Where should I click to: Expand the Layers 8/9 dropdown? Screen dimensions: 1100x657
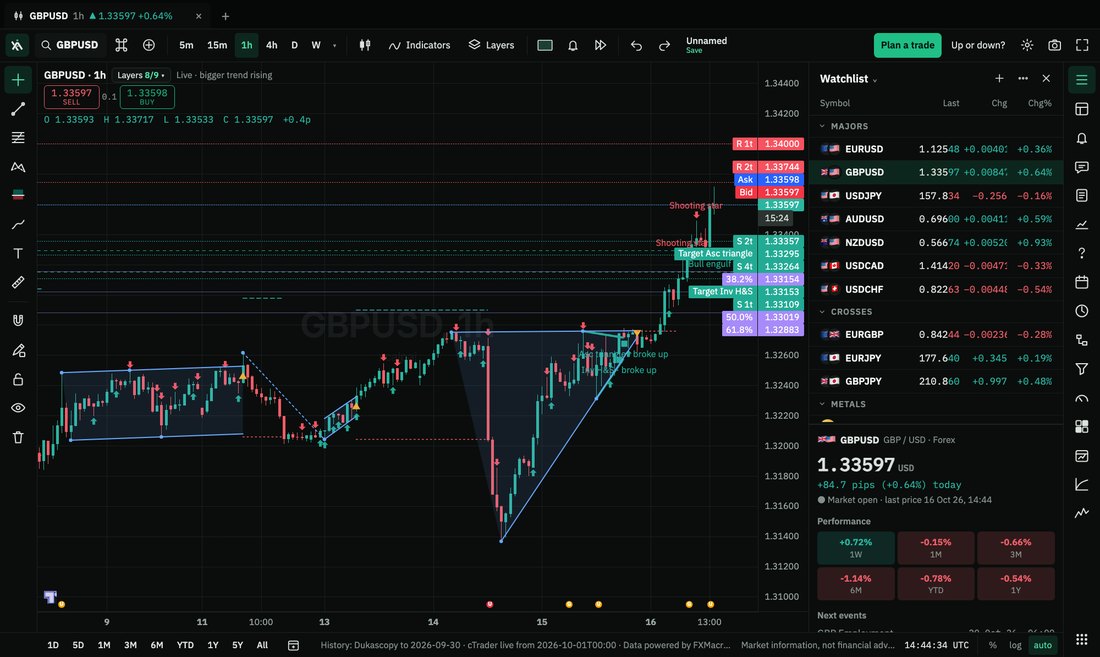140,75
